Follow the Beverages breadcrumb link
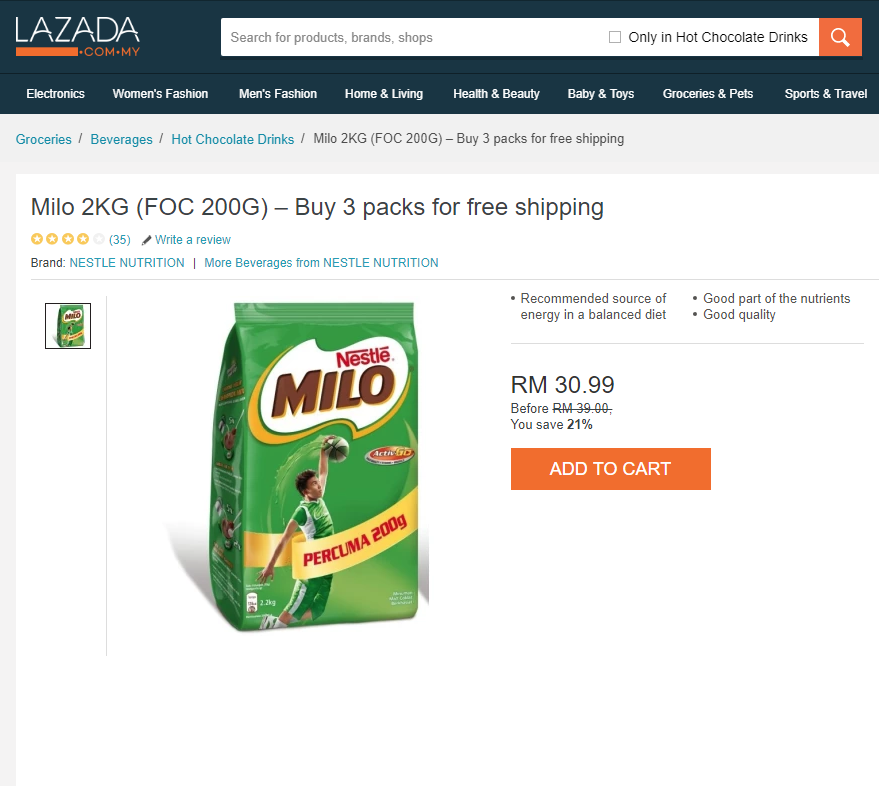 [x=121, y=139]
